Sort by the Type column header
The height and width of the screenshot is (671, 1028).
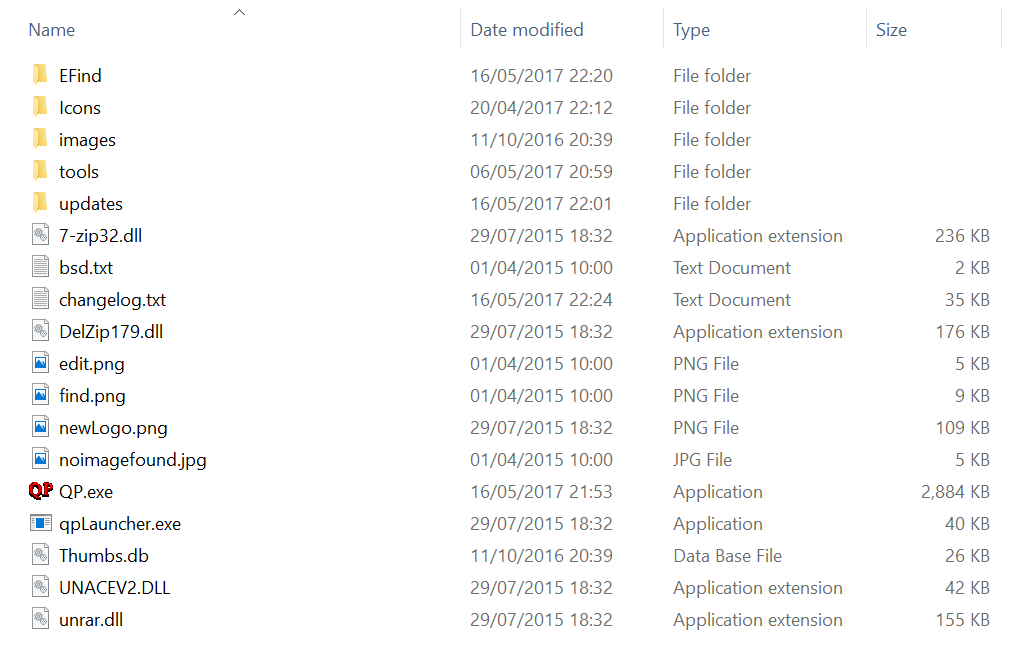691,30
